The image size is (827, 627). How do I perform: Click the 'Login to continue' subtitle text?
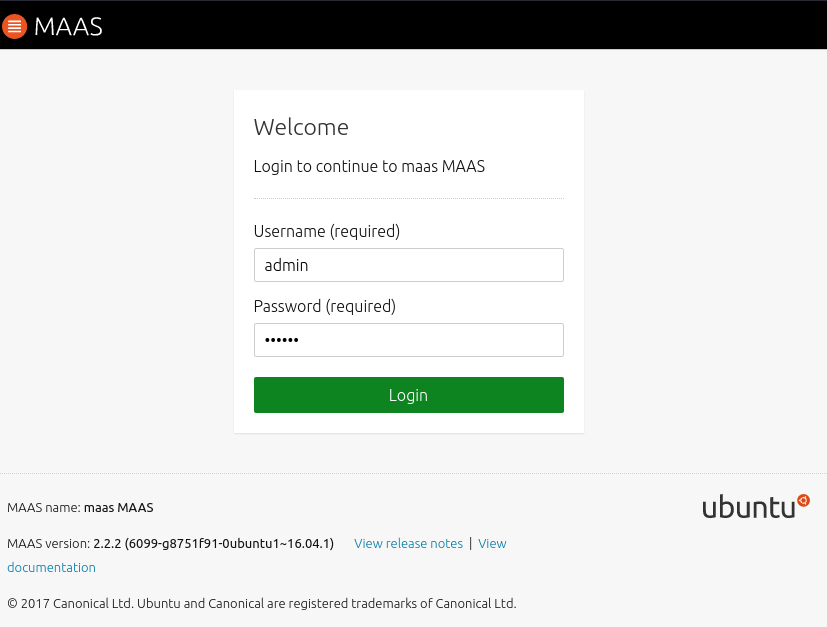pos(369,166)
